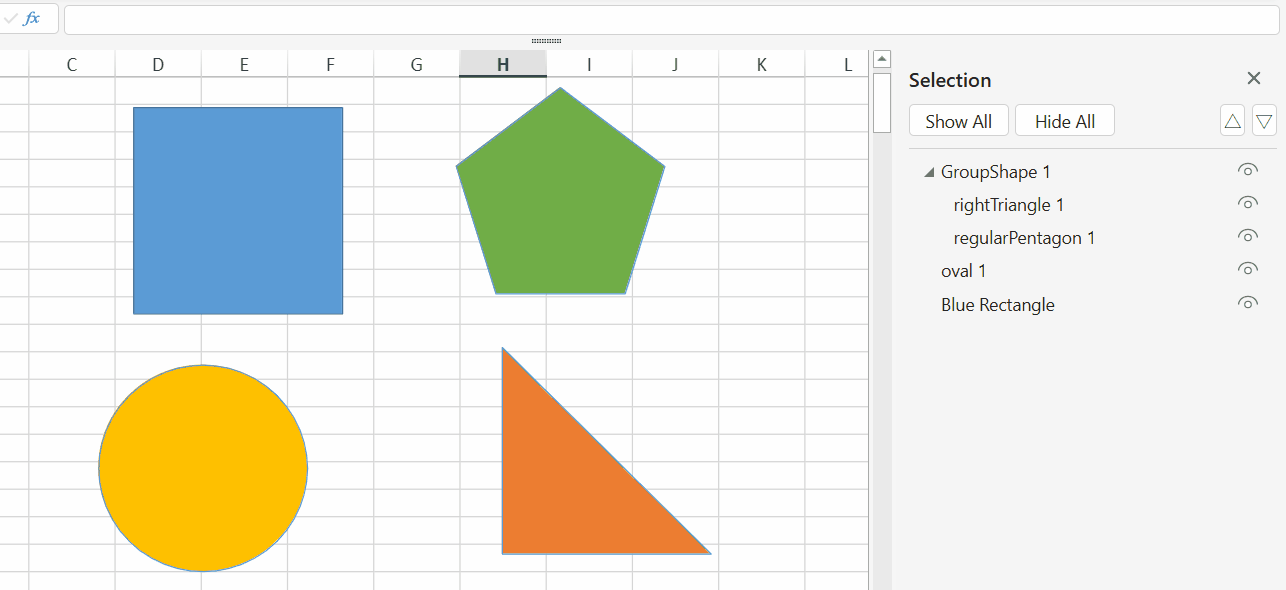The image size is (1286, 590).
Task: Select regularPentagon 1 in the Selection pane
Action: click(1025, 238)
